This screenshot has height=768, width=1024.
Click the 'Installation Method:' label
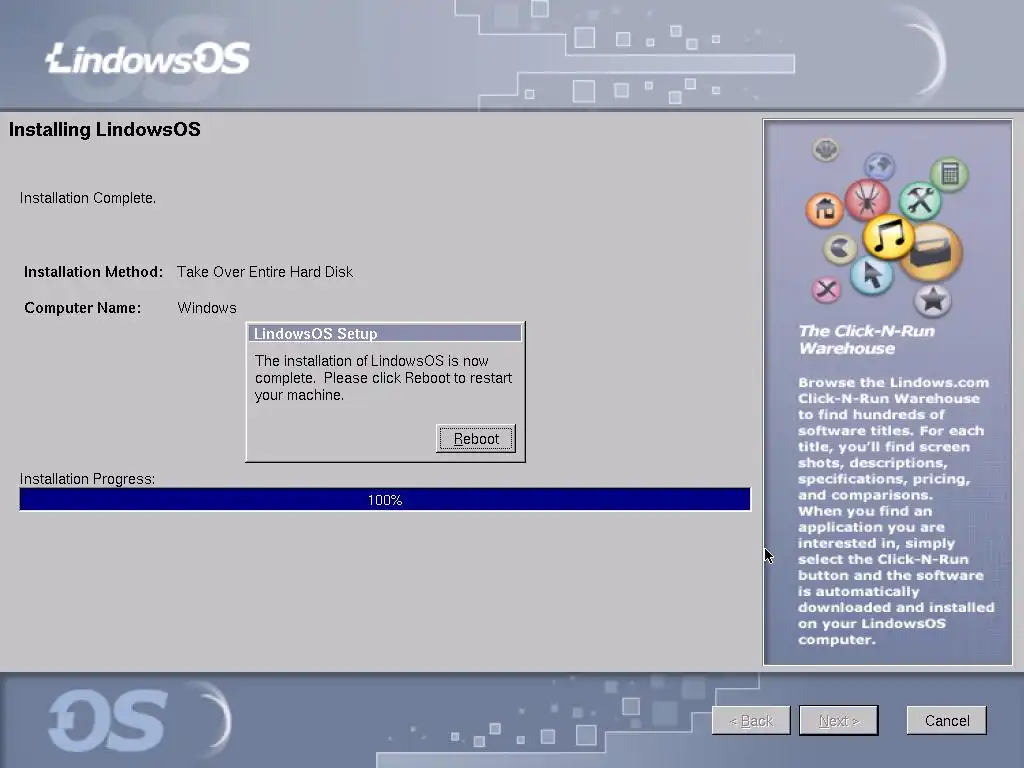[x=93, y=272]
